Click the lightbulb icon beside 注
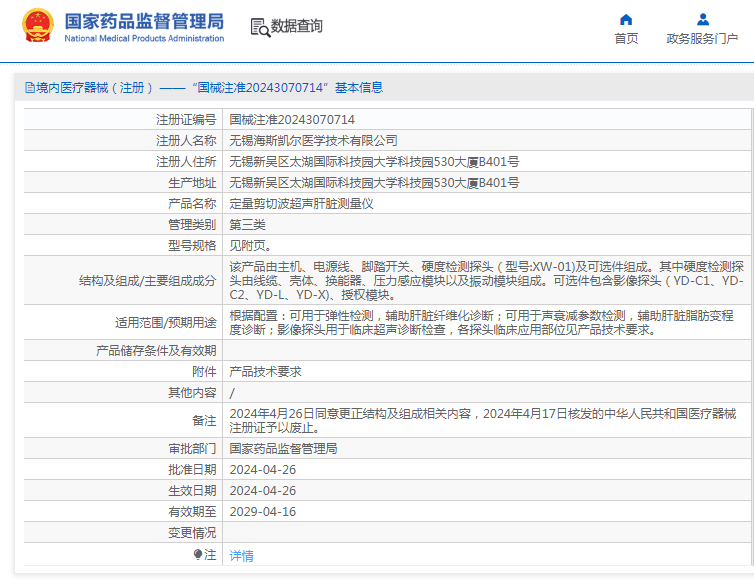This screenshot has height=580, width=754. 198,555
